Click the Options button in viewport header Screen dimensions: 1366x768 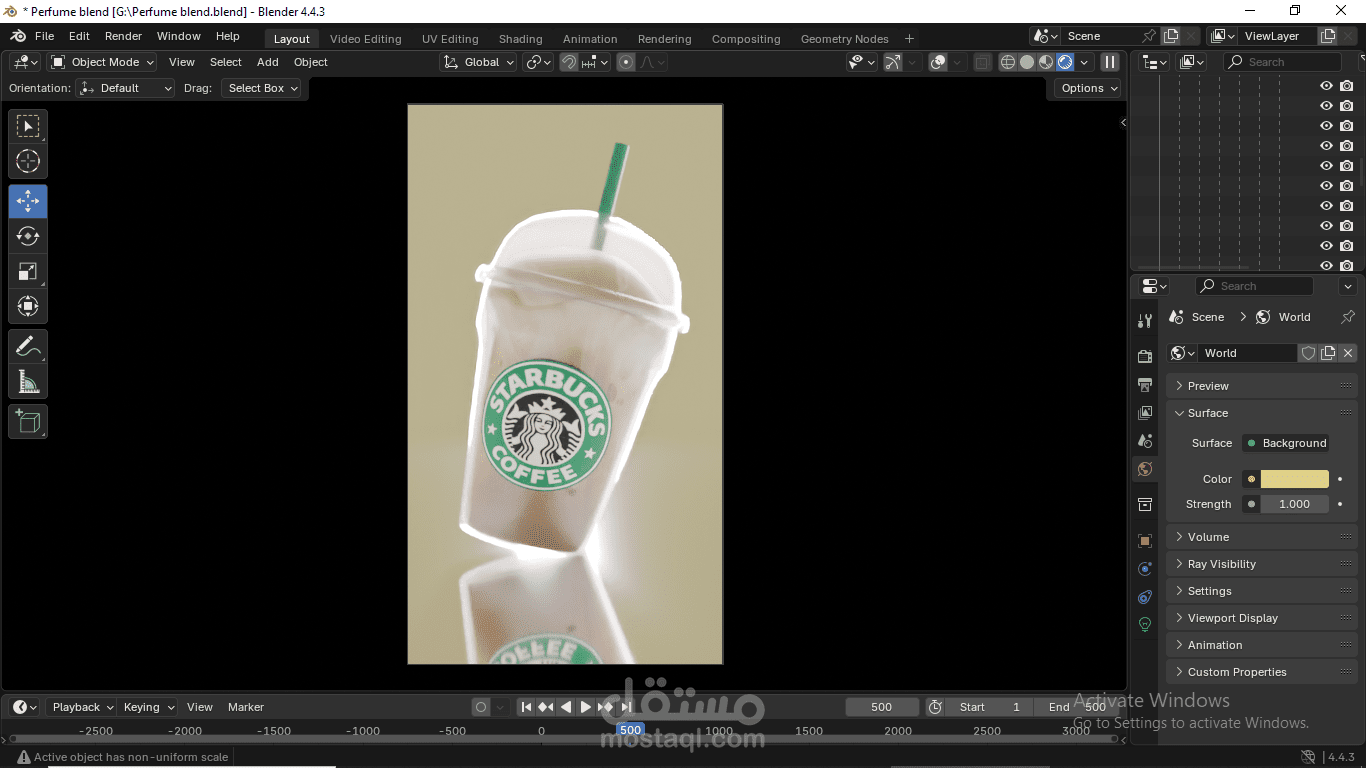pos(1087,88)
